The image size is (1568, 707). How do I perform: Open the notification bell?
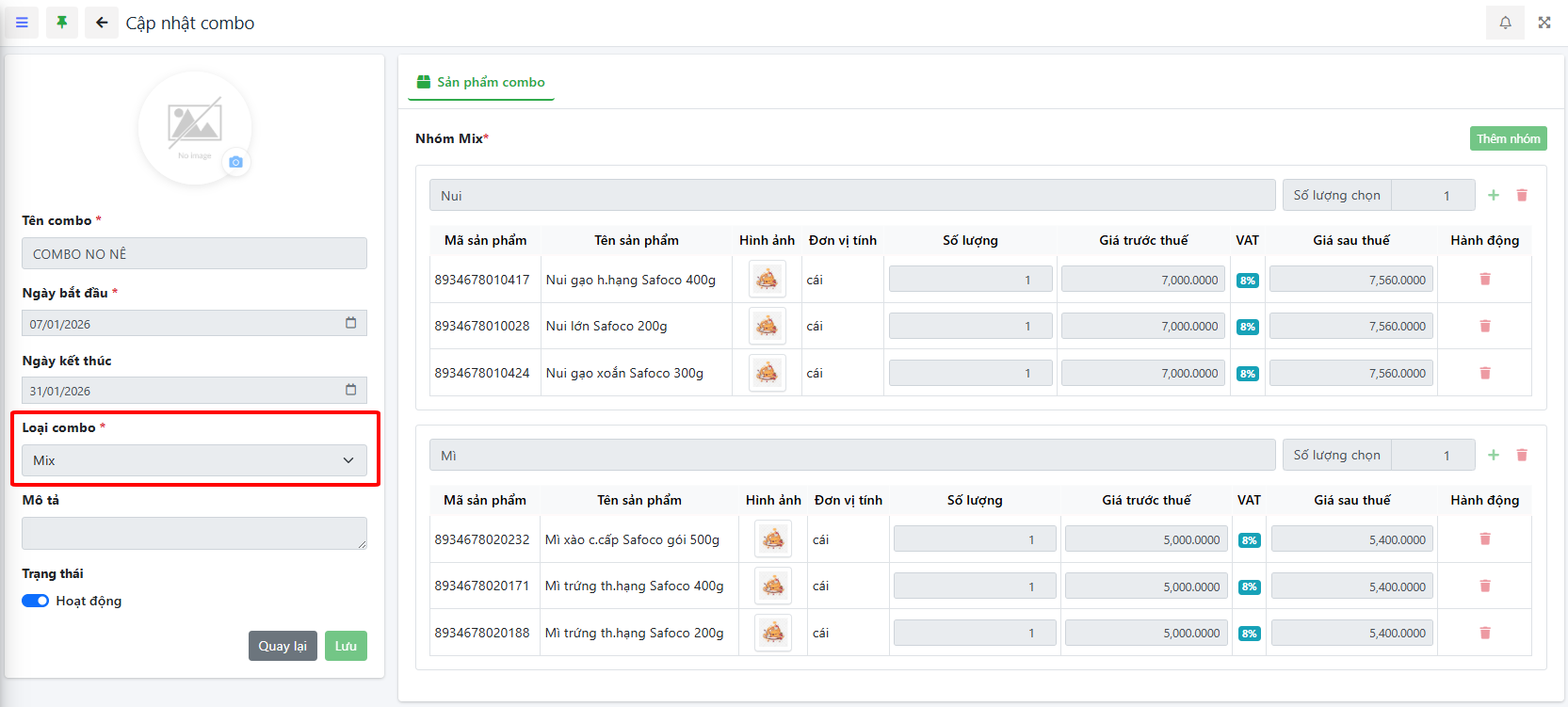point(1505,23)
